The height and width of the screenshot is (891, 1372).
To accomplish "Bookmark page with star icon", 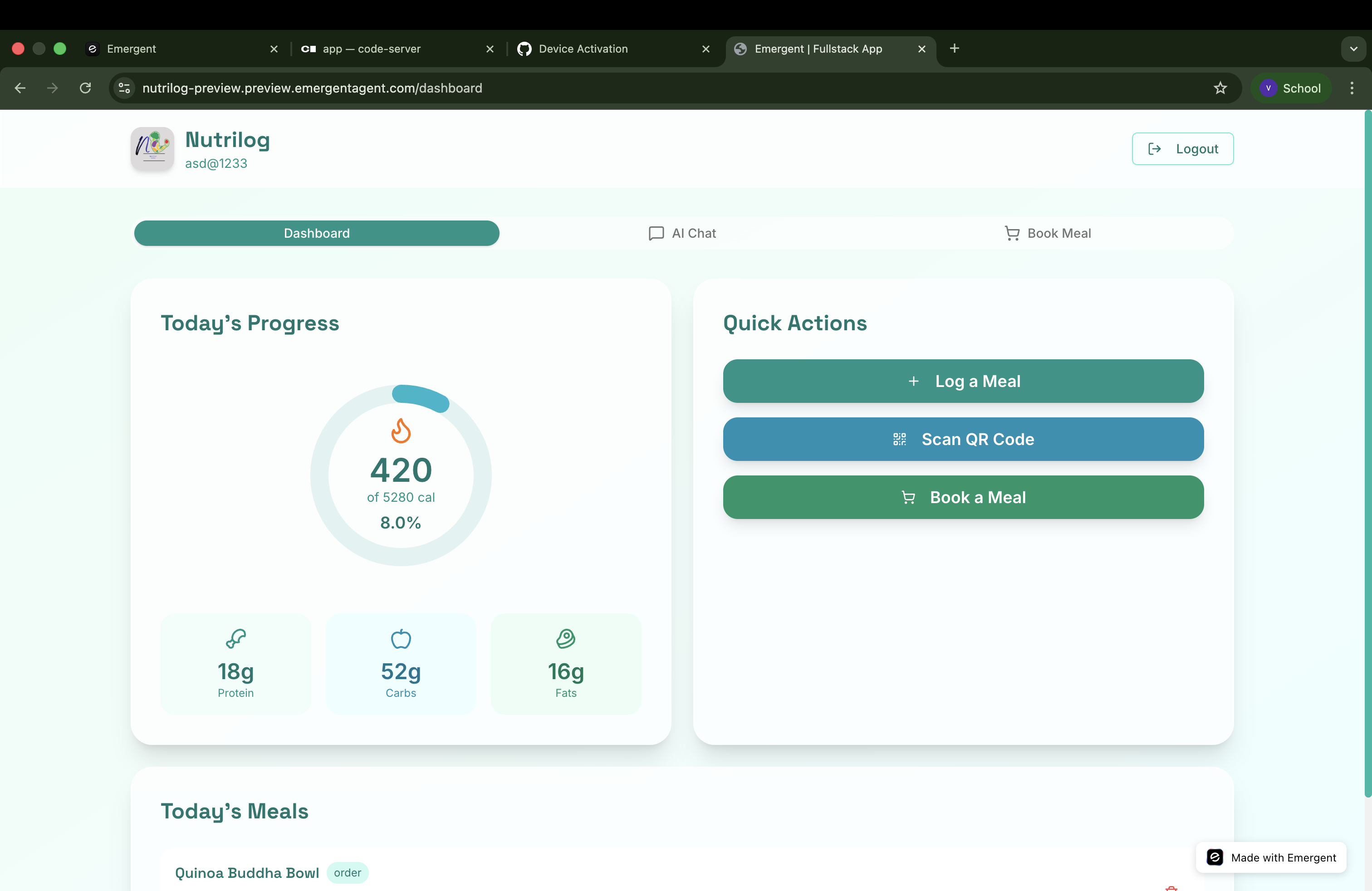I will [1220, 88].
